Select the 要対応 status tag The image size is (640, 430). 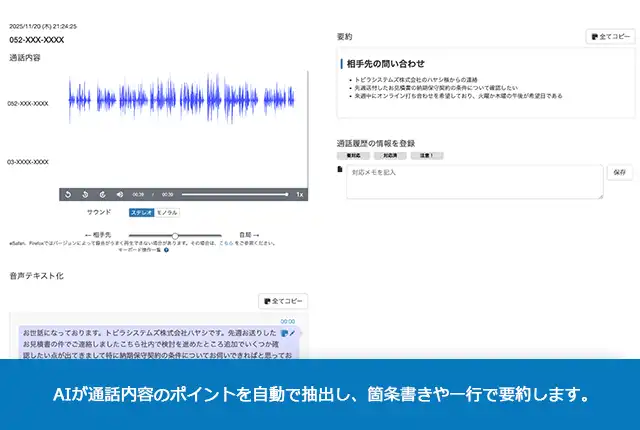(x=353, y=156)
